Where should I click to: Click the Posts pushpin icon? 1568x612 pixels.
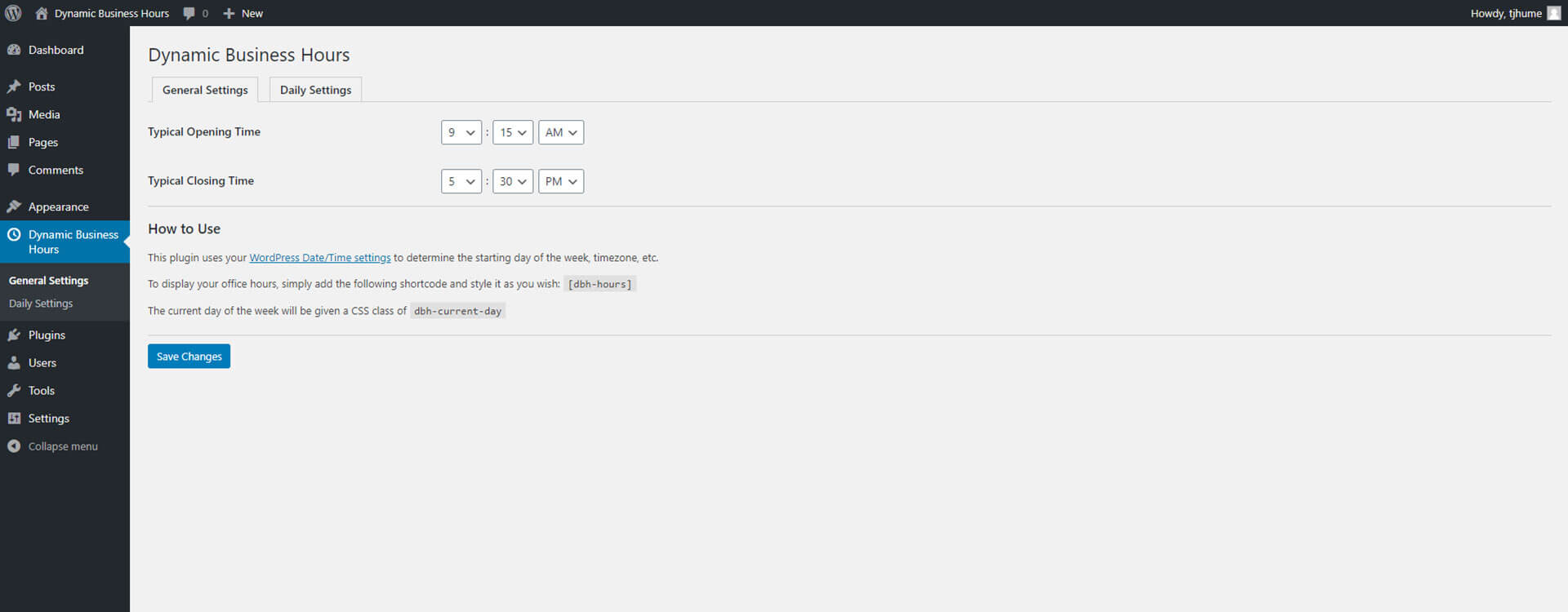[14, 86]
